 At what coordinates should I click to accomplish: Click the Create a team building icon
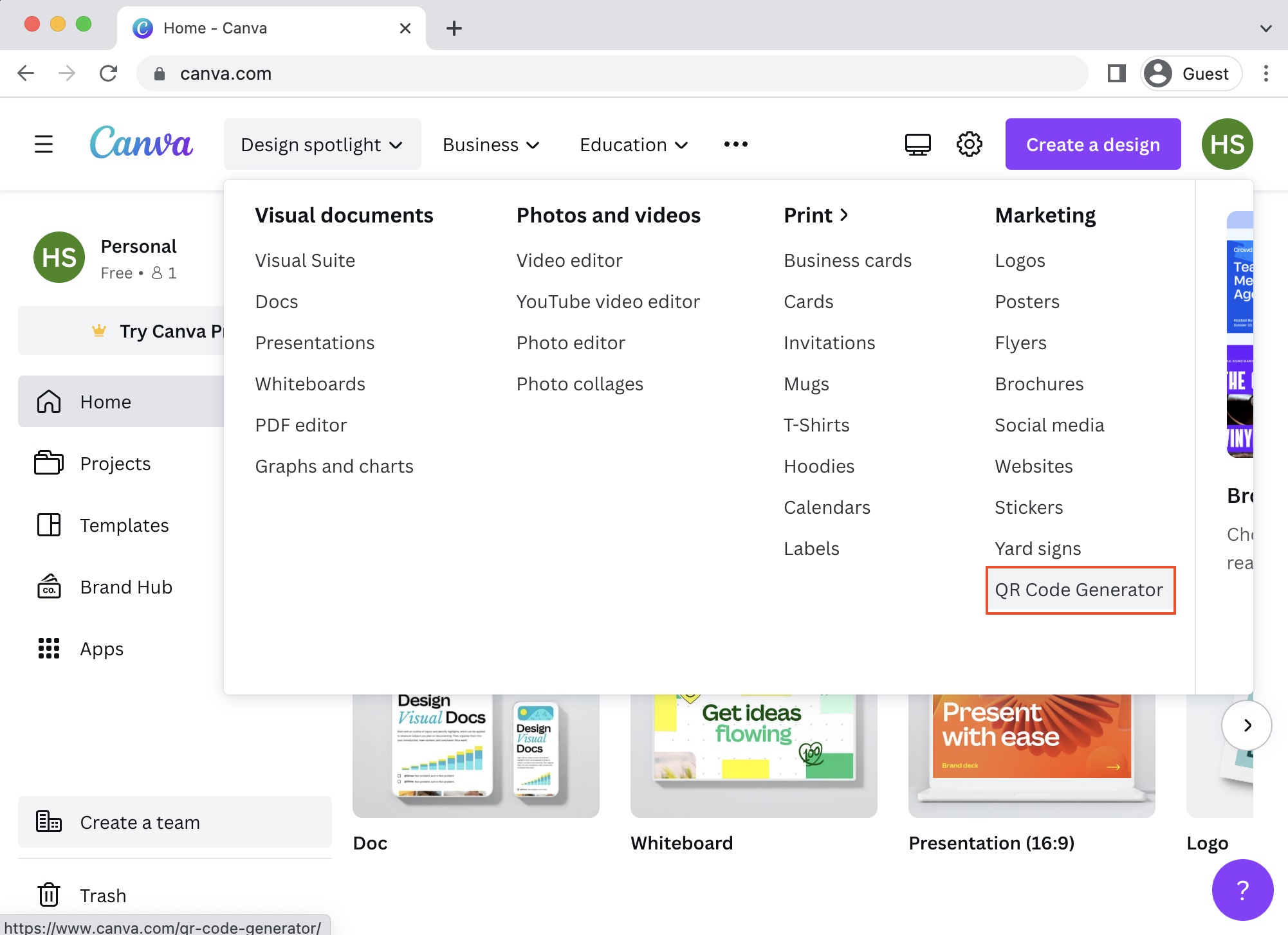tap(49, 822)
